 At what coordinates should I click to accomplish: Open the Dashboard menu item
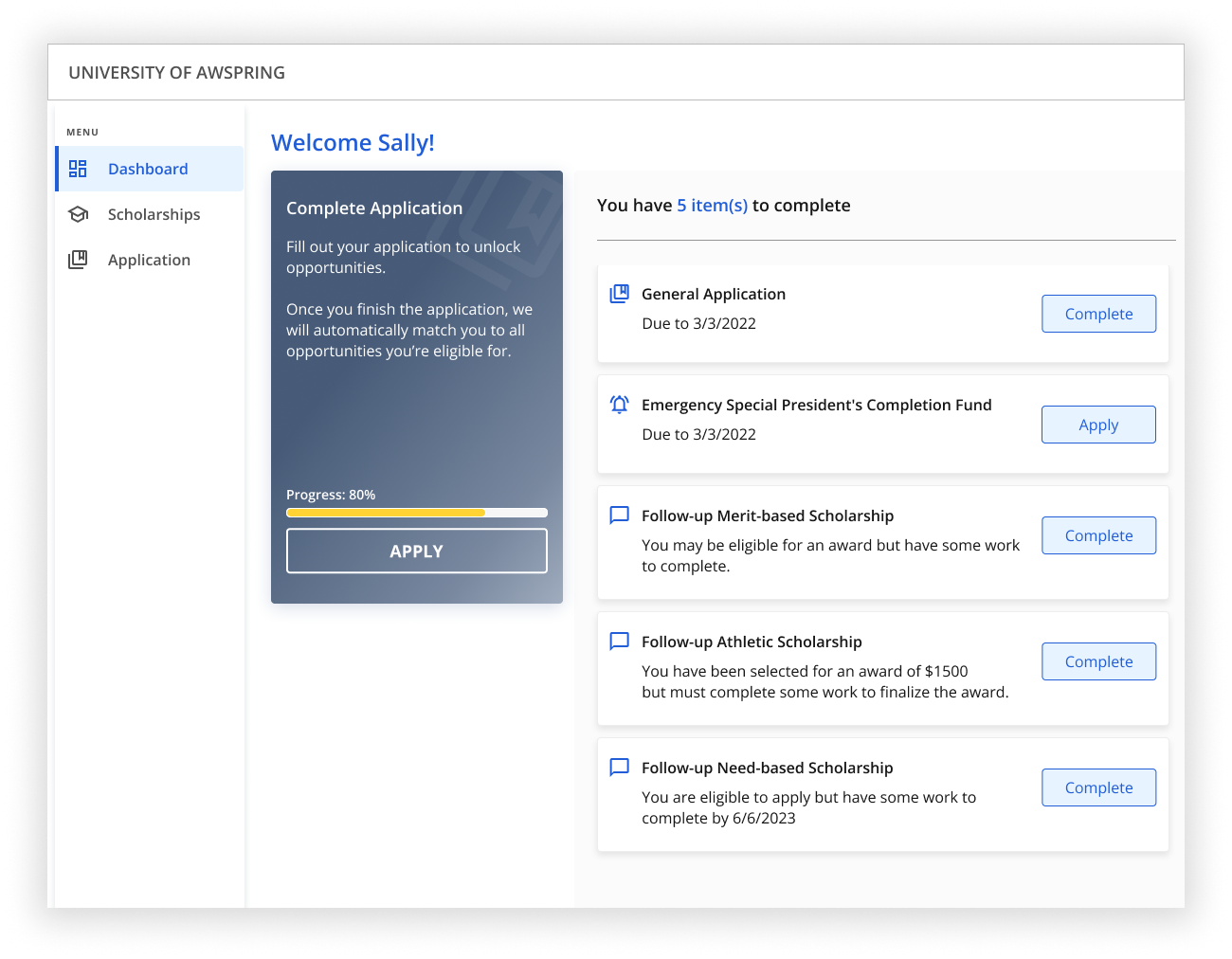[x=150, y=169]
